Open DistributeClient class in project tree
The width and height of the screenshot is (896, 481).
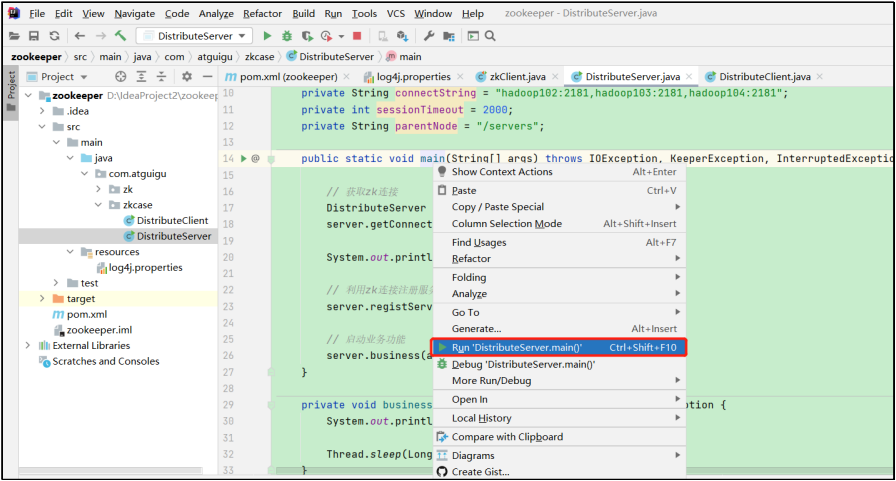click(172, 221)
